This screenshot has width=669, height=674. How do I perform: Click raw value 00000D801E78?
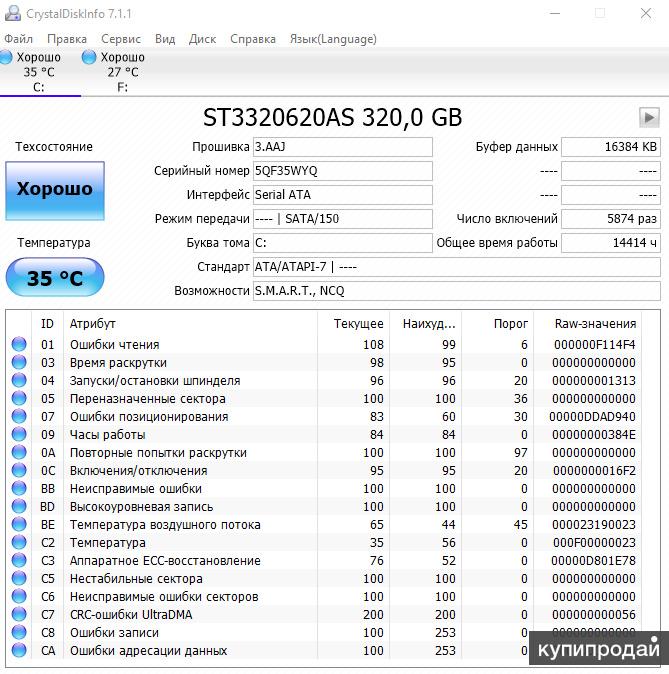593,561
